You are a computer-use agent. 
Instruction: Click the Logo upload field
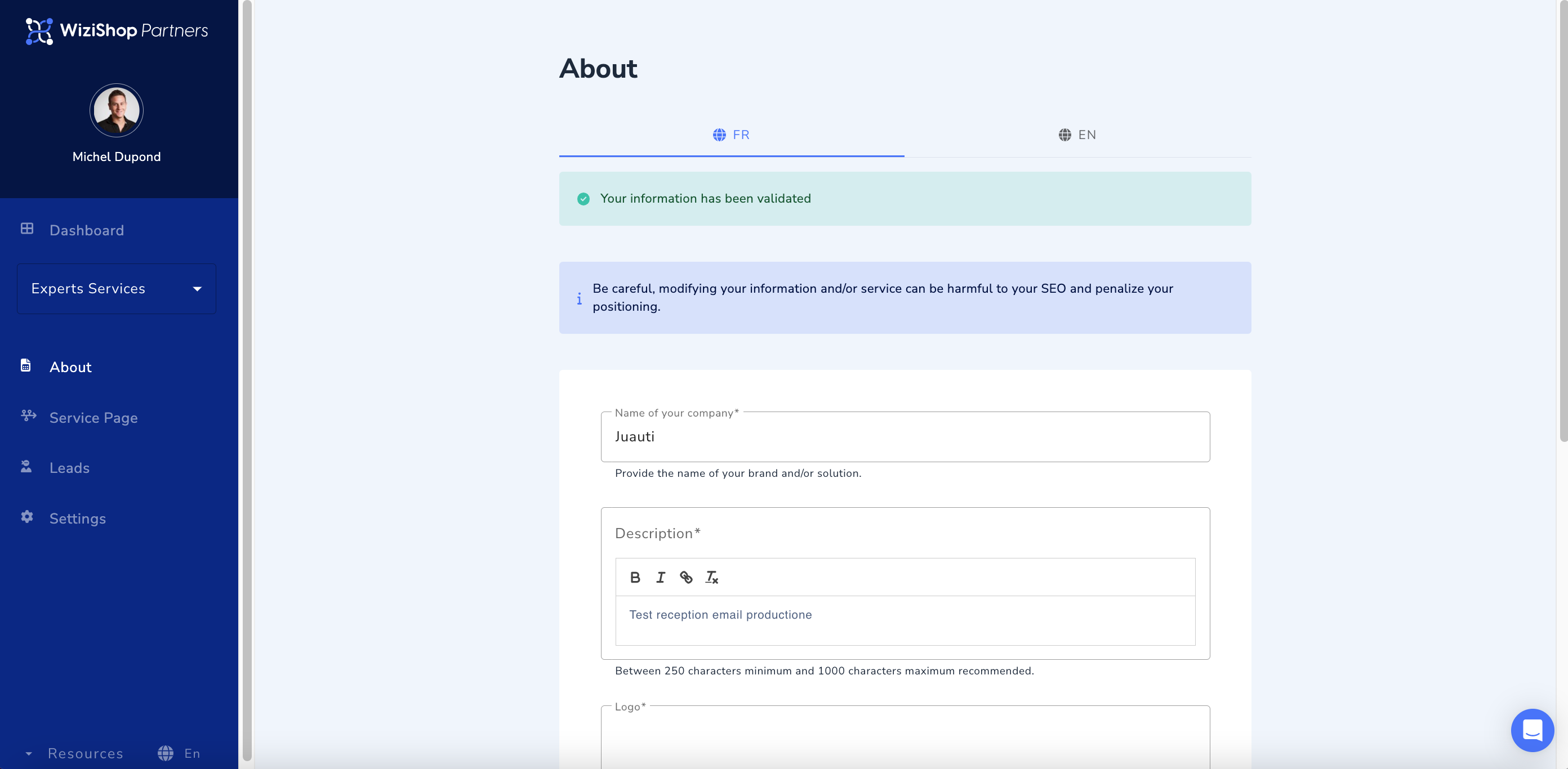(905, 737)
